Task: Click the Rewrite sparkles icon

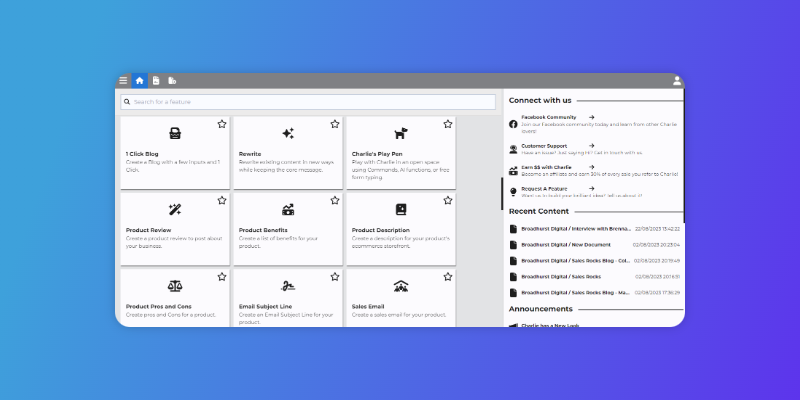Action: tap(288, 134)
